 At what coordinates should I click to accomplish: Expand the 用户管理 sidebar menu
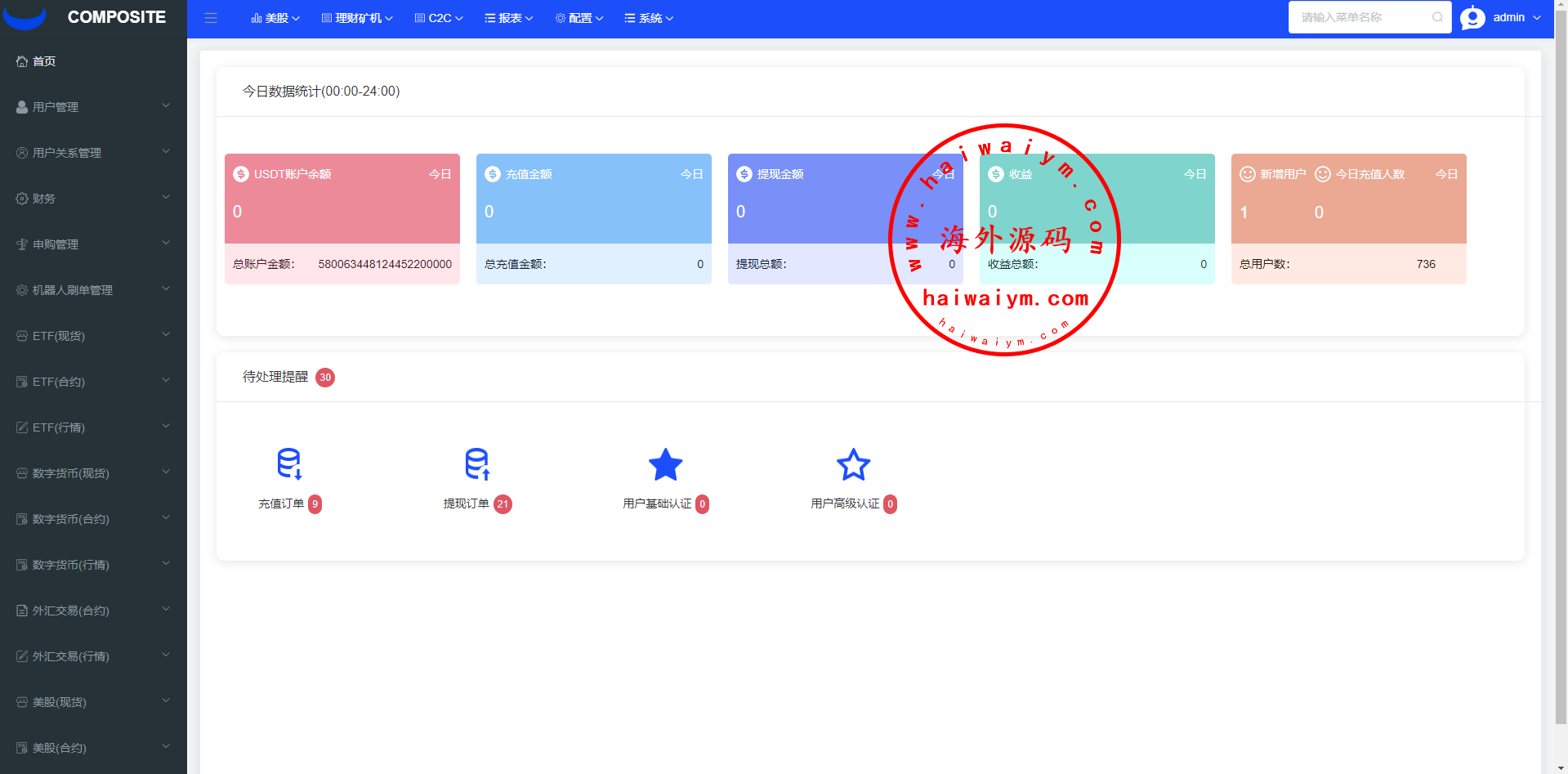93,107
